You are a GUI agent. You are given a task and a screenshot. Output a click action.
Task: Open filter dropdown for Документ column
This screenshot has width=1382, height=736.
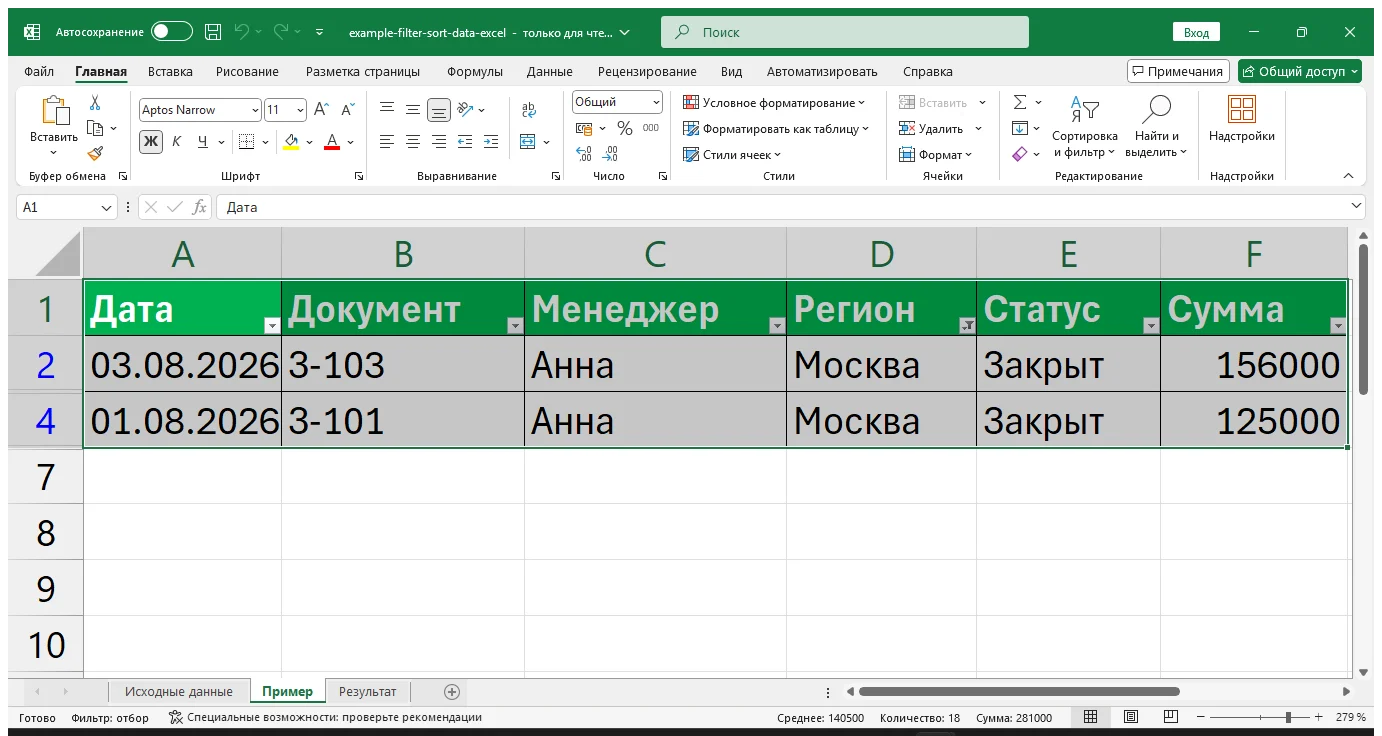[x=515, y=326]
